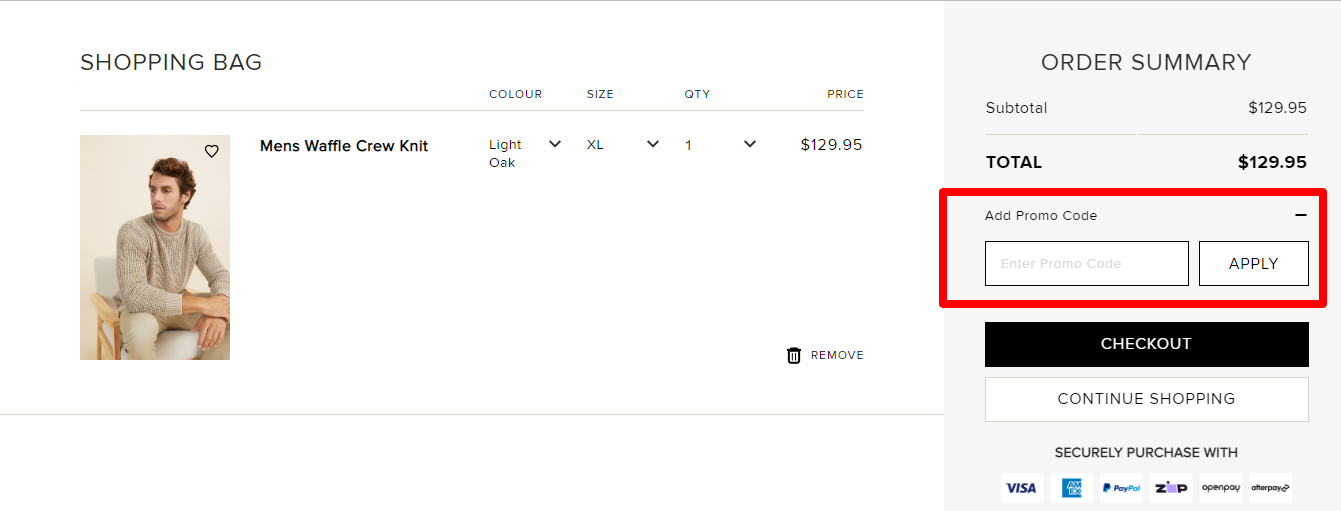
Task: Open the Mens Waffle Crew Knit link
Action: tap(343, 146)
